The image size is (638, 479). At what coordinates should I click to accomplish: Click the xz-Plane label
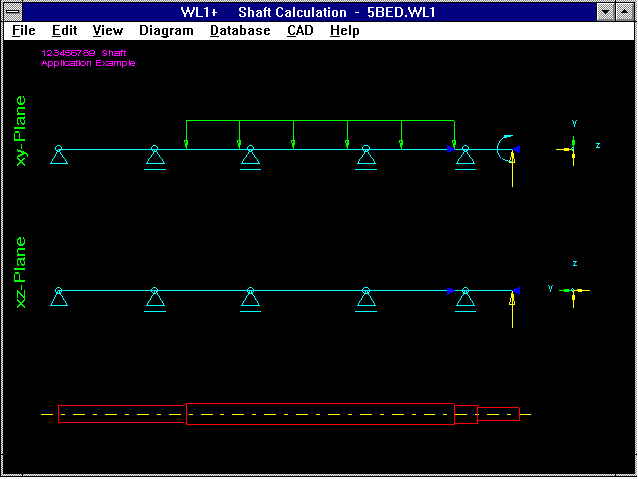tap(20, 272)
